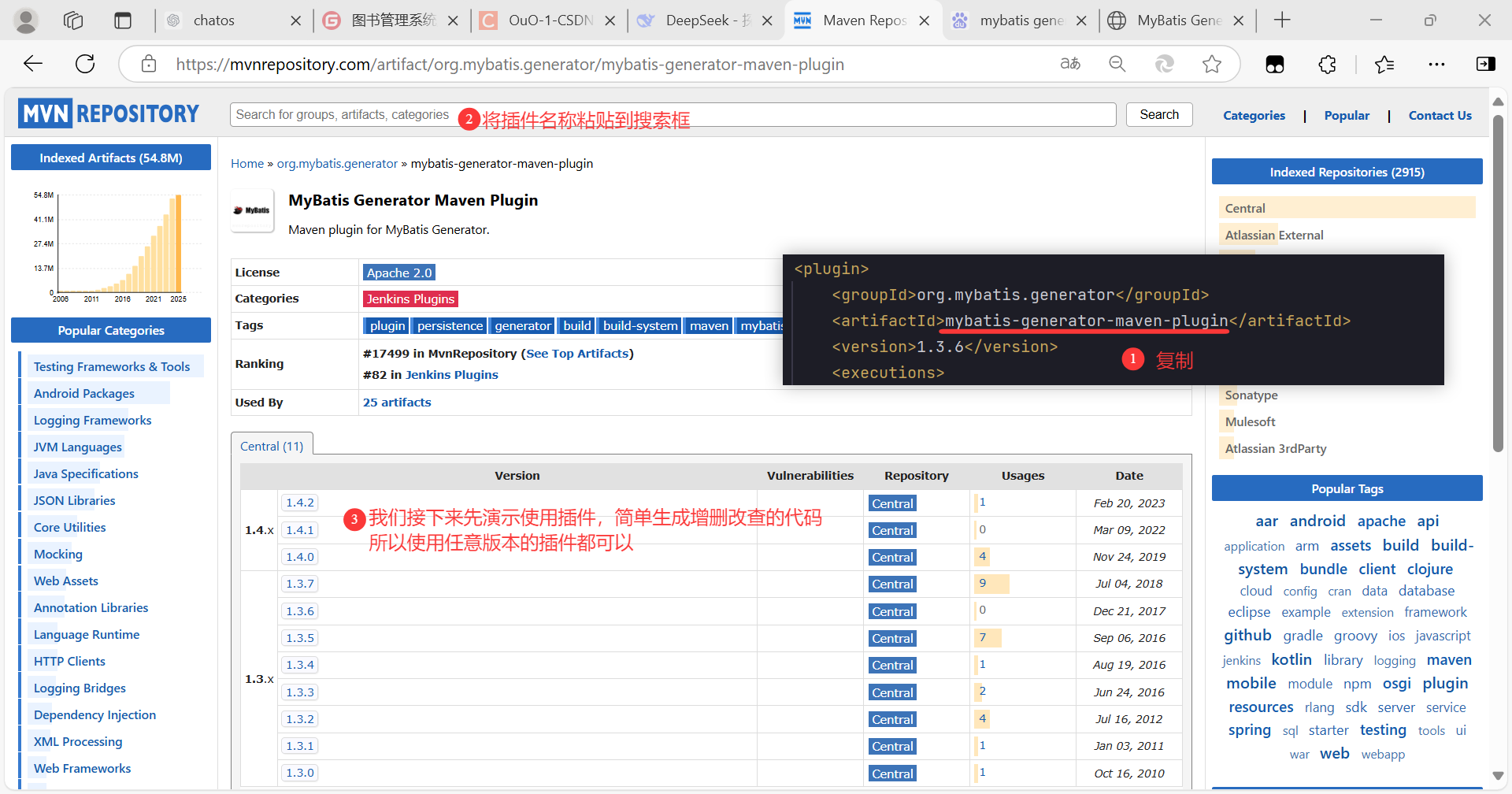The image size is (1512, 794).
Task: Open the Contact Us link
Action: pyautogui.click(x=1440, y=115)
